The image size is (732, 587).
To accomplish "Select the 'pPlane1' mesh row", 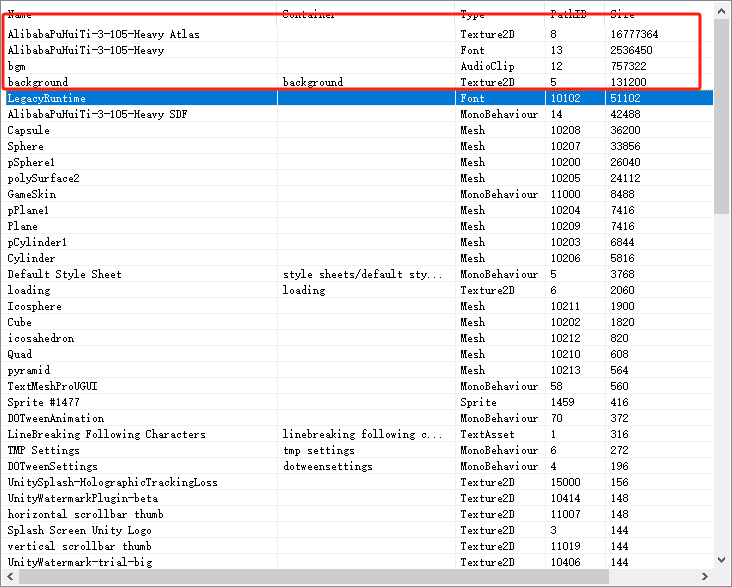I will (358, 210).
